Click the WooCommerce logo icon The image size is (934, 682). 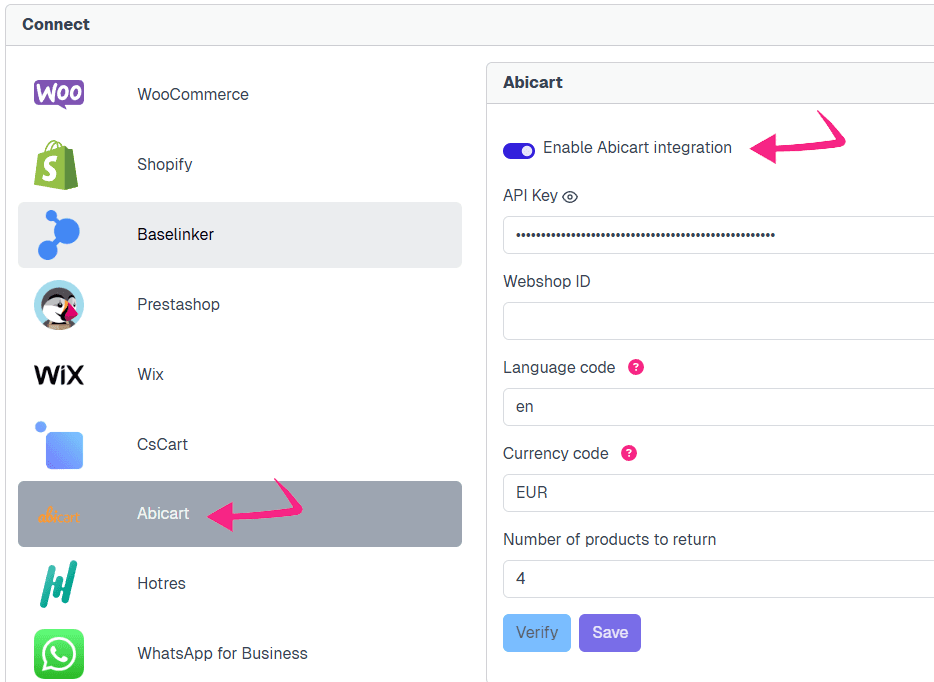tap(59, 94)
